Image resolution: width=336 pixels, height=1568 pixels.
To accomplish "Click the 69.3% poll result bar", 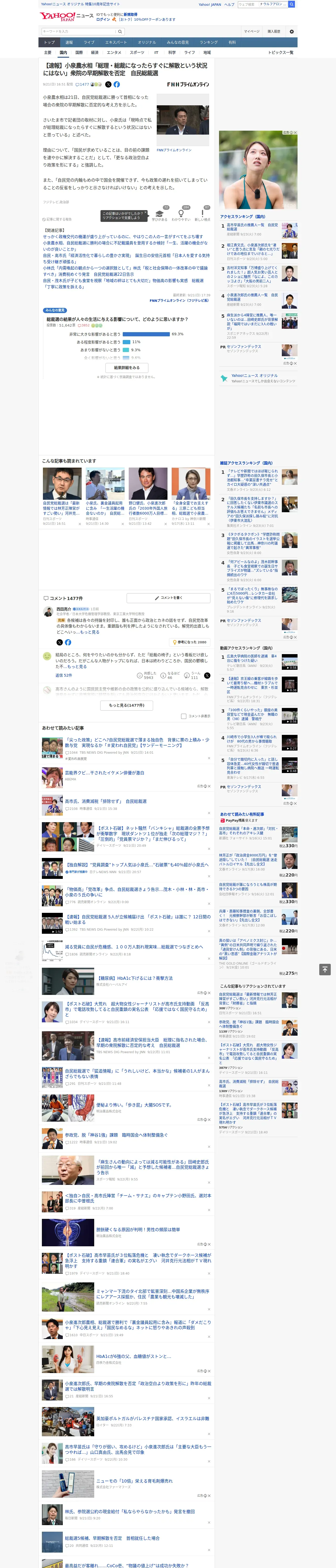I will 146,334.
